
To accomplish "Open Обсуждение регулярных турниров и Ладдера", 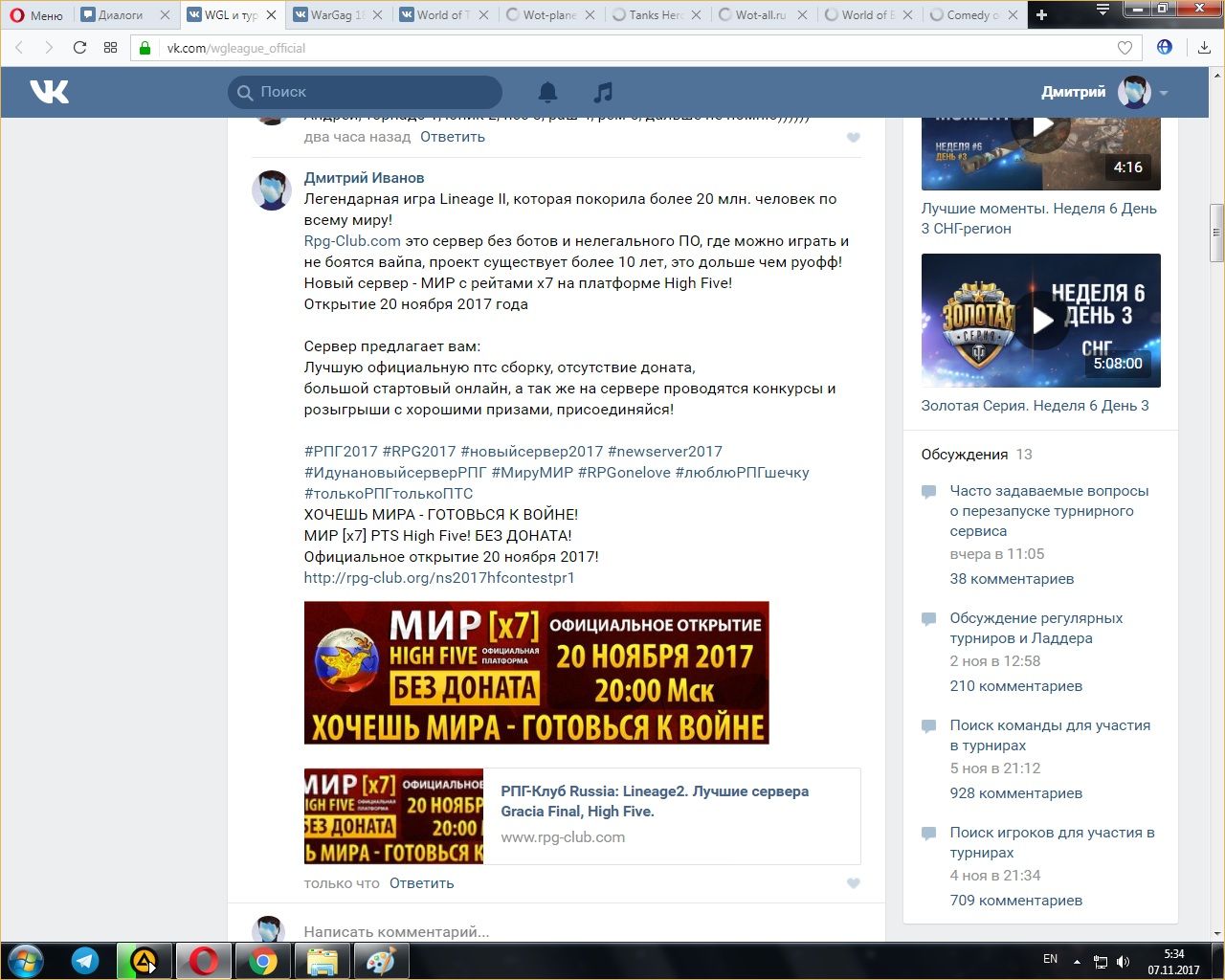I will (1036, 628).
